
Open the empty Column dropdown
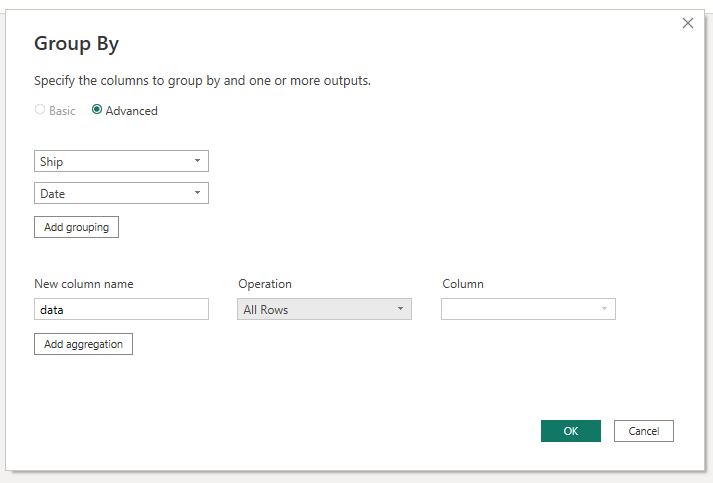528,309
